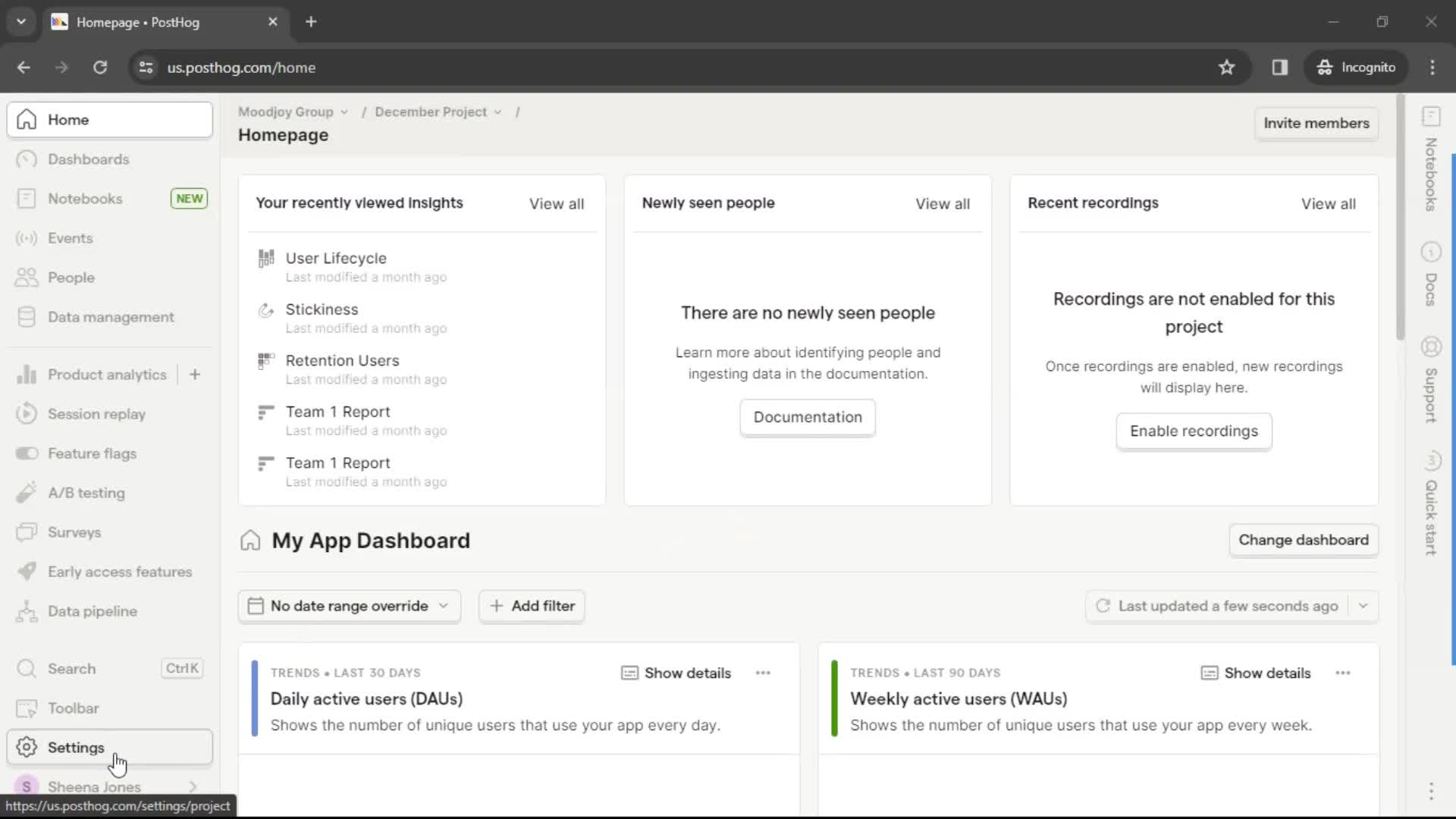Open the Settings menu item

[x=76, y=747]
